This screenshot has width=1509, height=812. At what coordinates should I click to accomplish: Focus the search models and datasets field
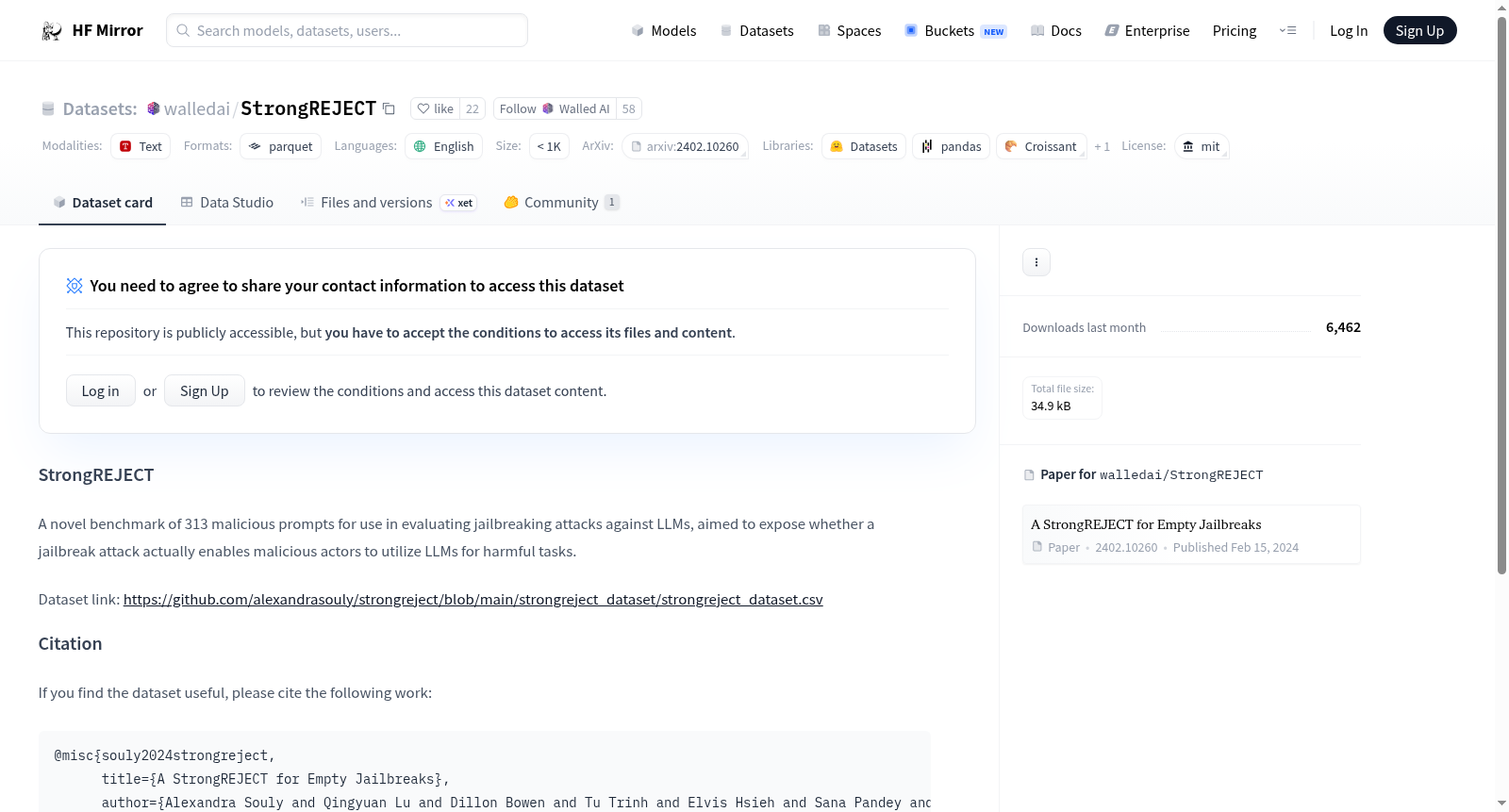coord(347,31)
